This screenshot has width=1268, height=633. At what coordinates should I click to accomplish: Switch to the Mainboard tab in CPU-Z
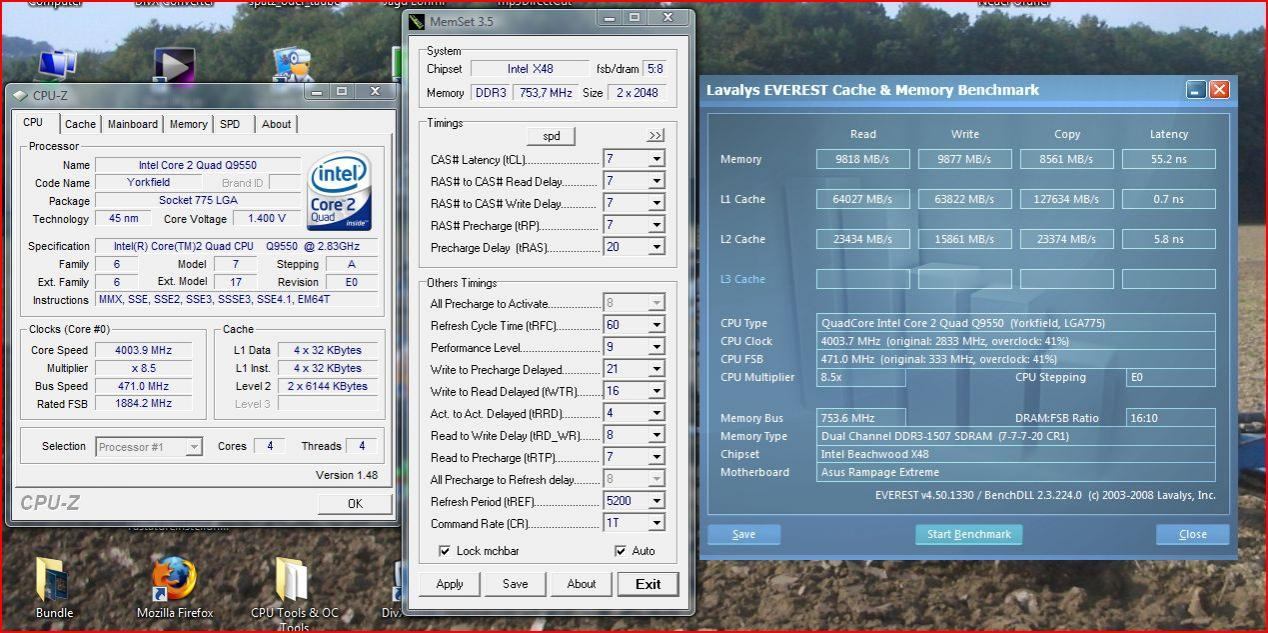133,124
